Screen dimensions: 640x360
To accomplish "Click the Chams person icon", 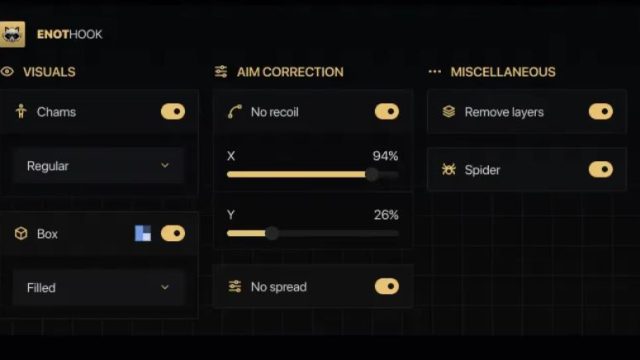I will coord(21,111).
